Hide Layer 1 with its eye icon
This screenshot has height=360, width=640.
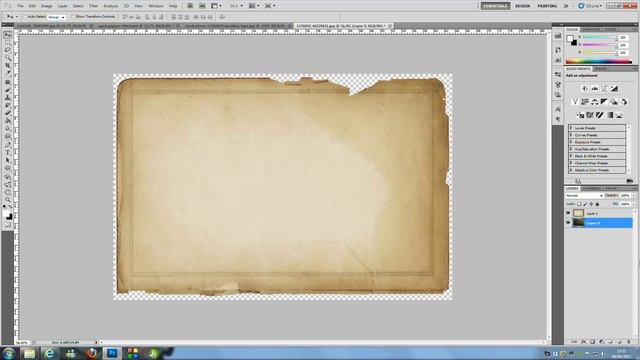click(568, 213)
